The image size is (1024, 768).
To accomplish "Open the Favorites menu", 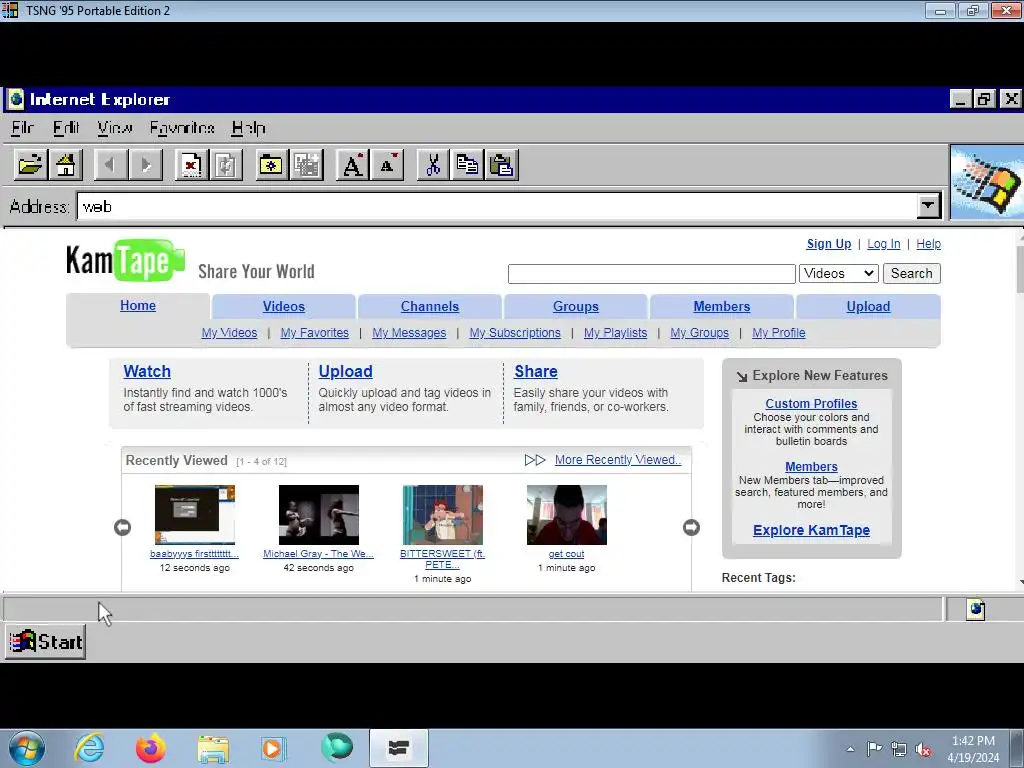I will pos(182,128).
